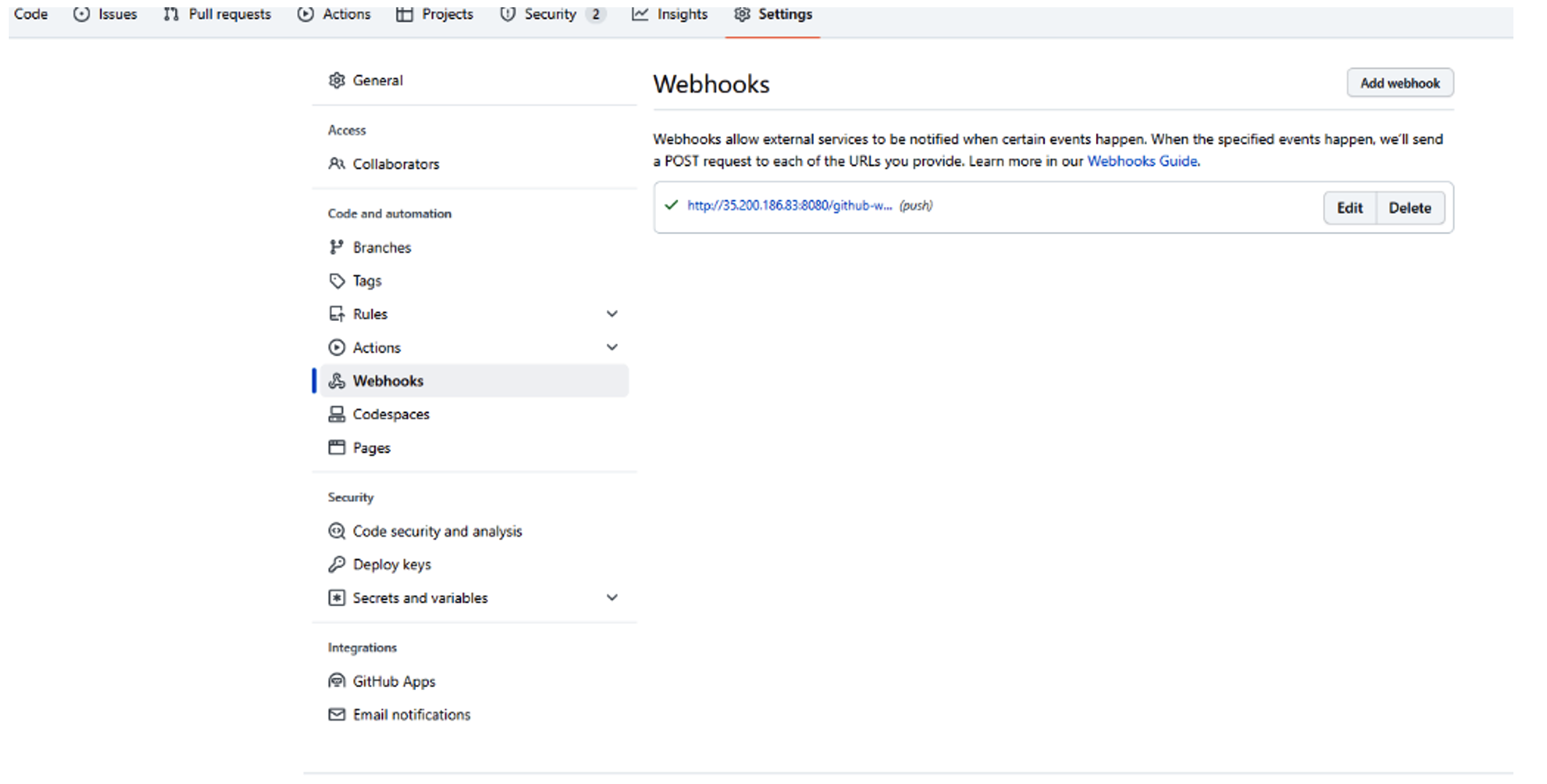1547x784 pixels.
Task: Click the Pull requests icon in top nav
Action: pyautogui.click(x=171, y=14)
